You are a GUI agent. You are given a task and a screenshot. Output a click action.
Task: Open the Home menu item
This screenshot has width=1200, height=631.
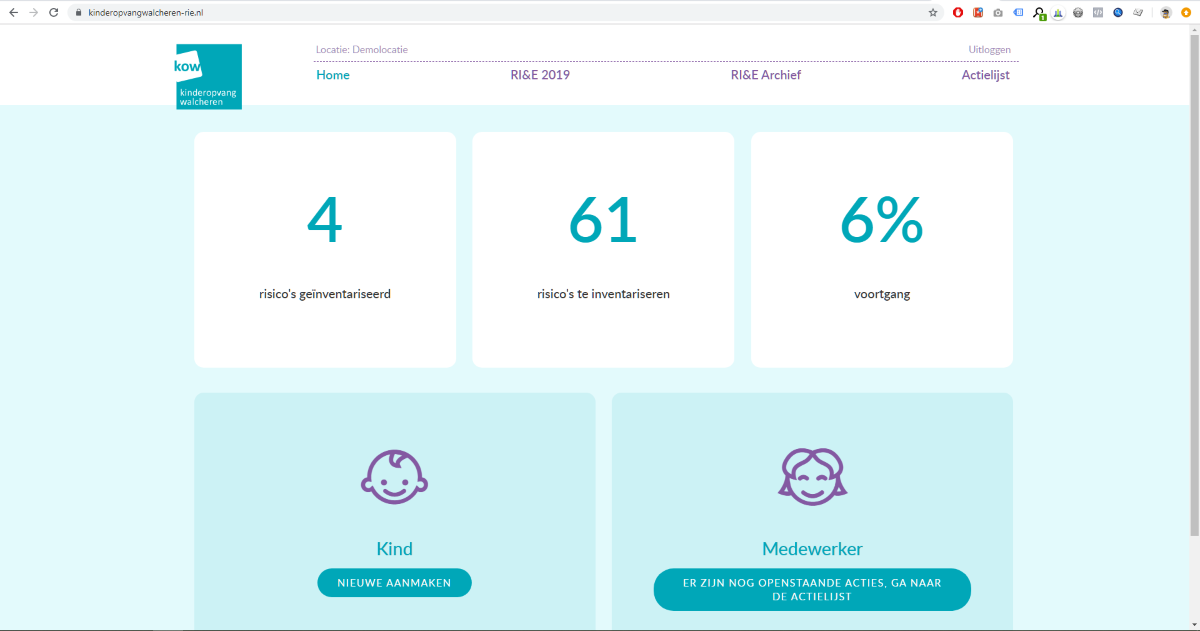pyautogui.click(x=333, y=75)
